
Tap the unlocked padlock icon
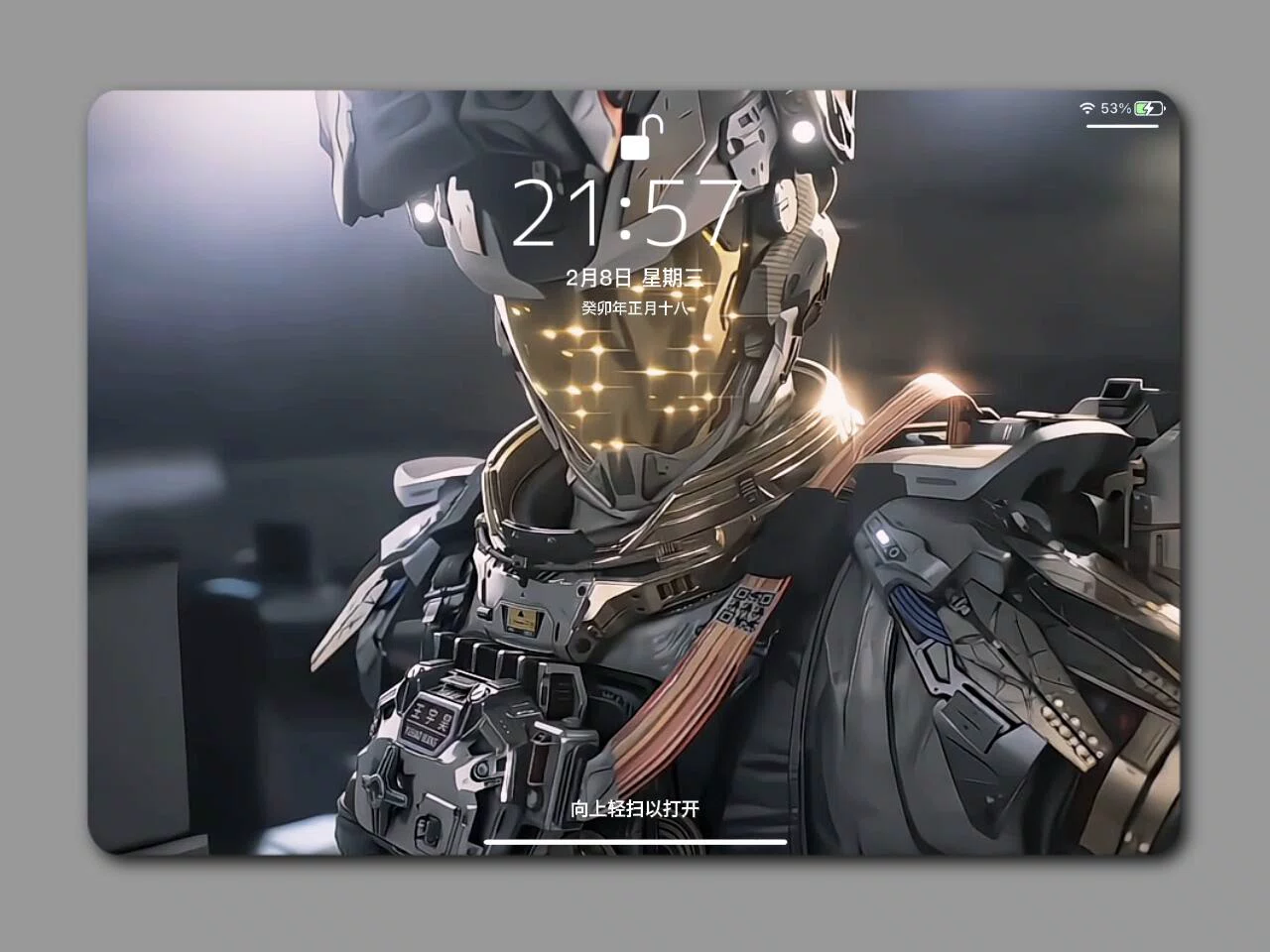tap(641, 137)
